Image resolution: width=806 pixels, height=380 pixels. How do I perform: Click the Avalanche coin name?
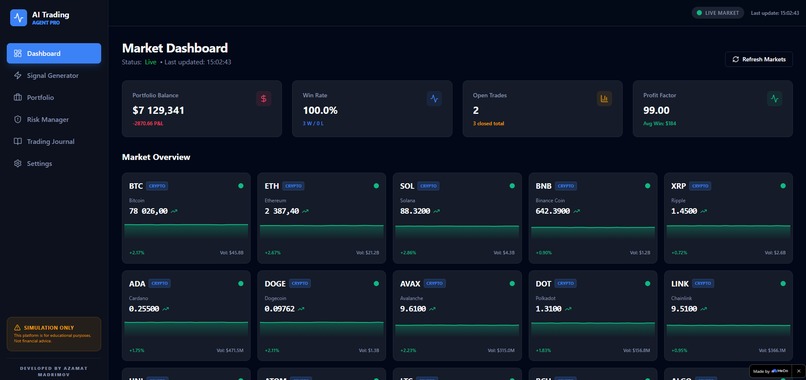411,298
